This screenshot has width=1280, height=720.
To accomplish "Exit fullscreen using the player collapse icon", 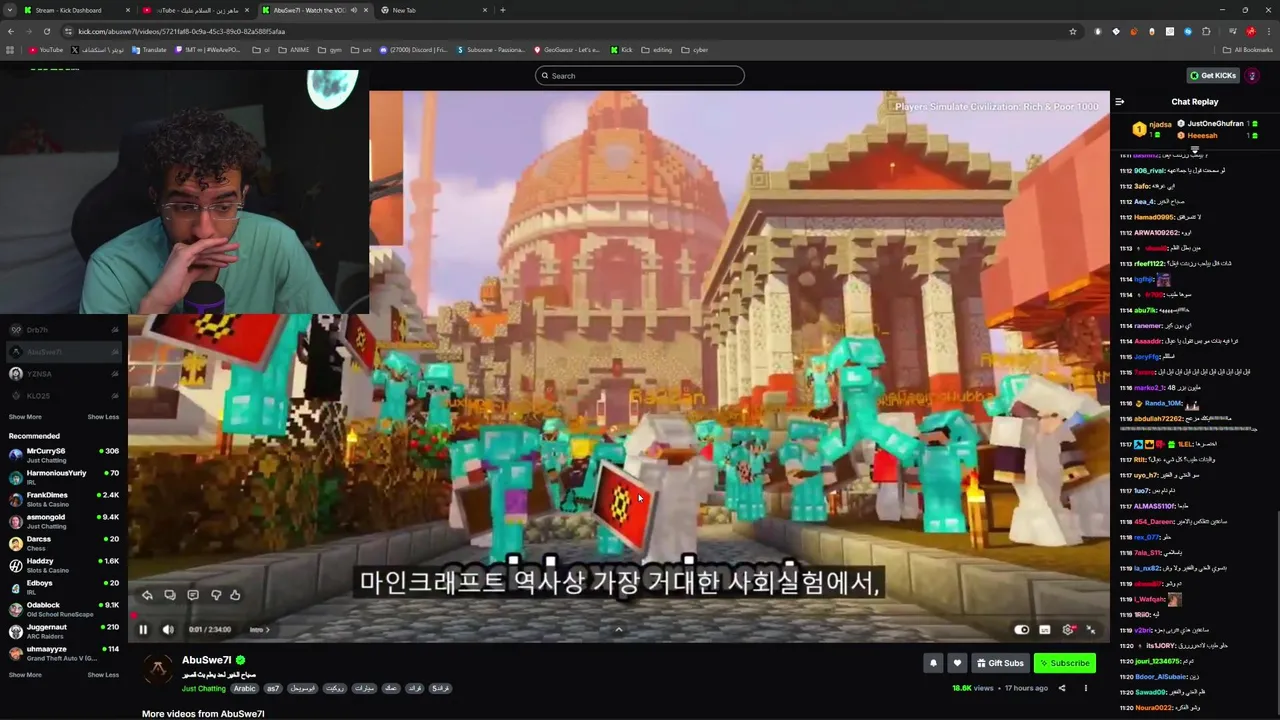I will (1091, 630).
